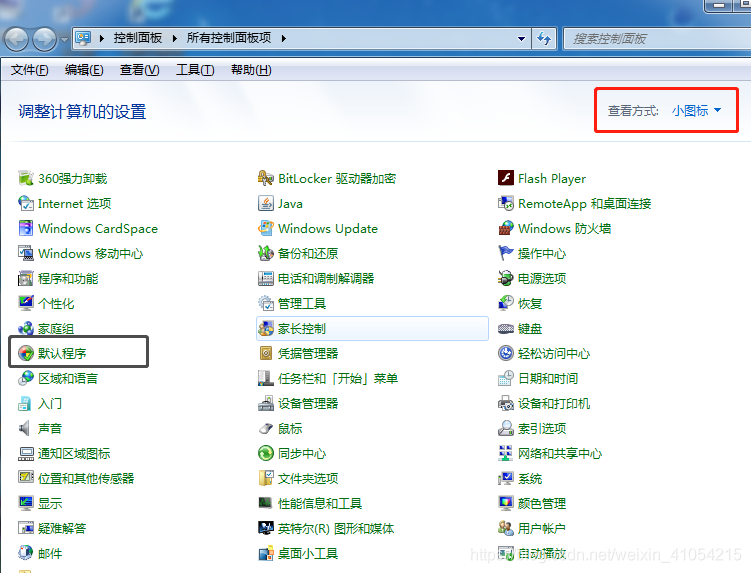Screen dimensions: 751x573
Task: Open the 系统 link
Action: (x=530, y=478)
